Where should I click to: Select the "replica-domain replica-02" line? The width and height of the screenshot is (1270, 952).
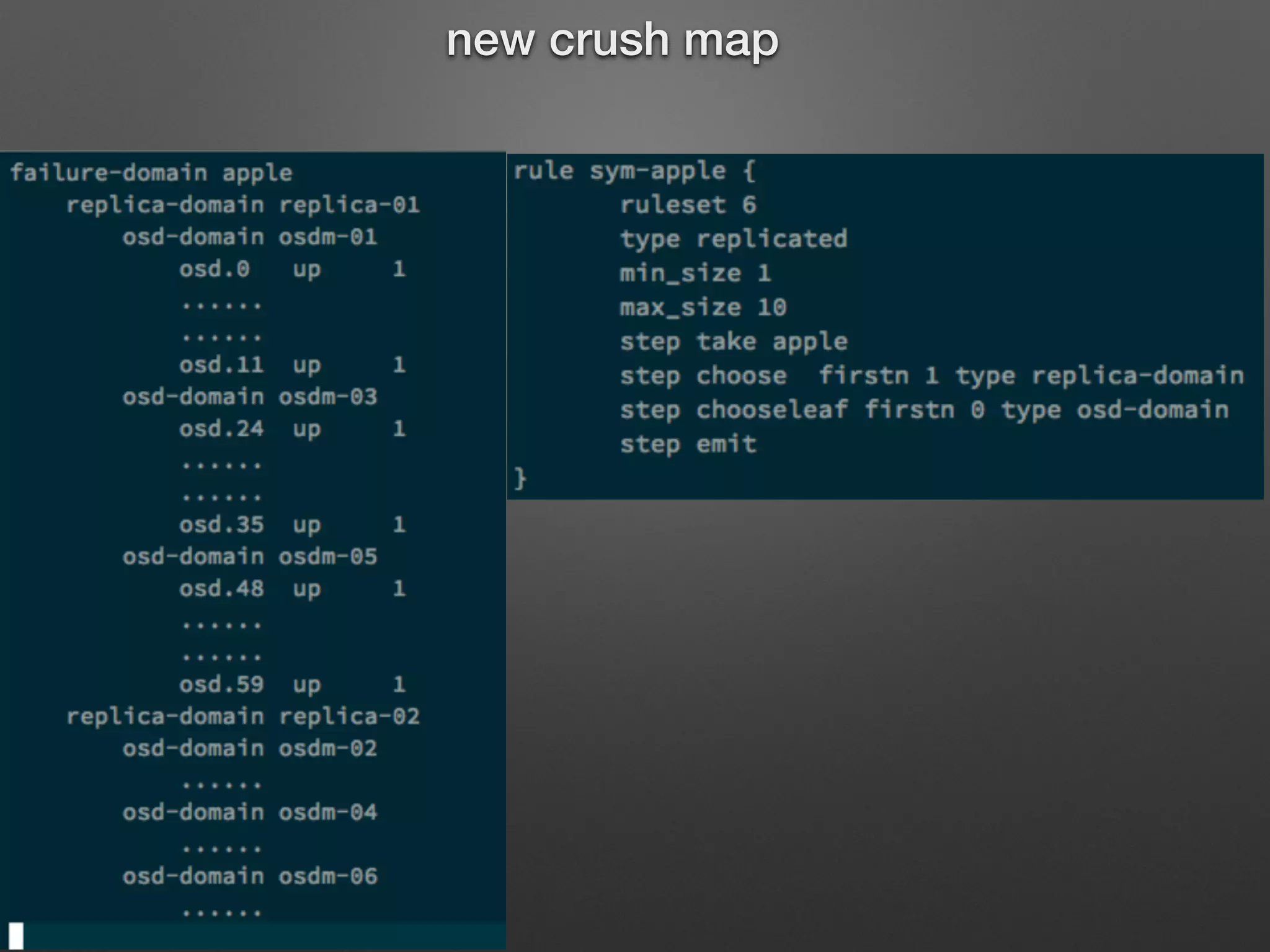click(243, 717)
